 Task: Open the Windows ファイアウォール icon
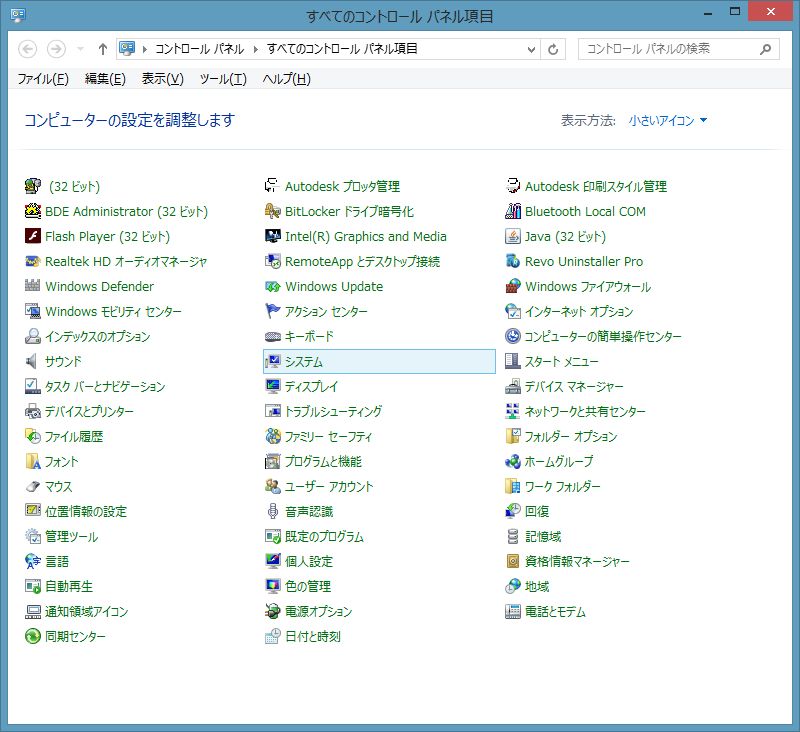(513, 286)
